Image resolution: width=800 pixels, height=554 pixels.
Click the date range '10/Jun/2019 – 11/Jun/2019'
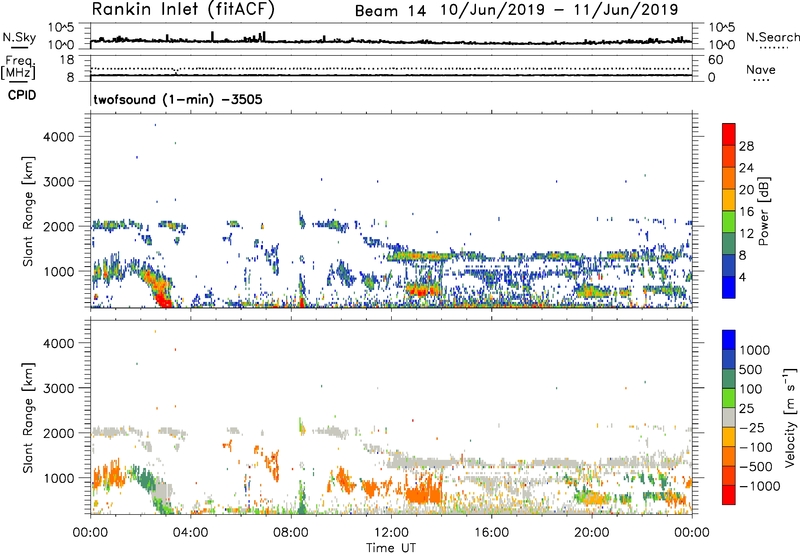coord(559,10)
